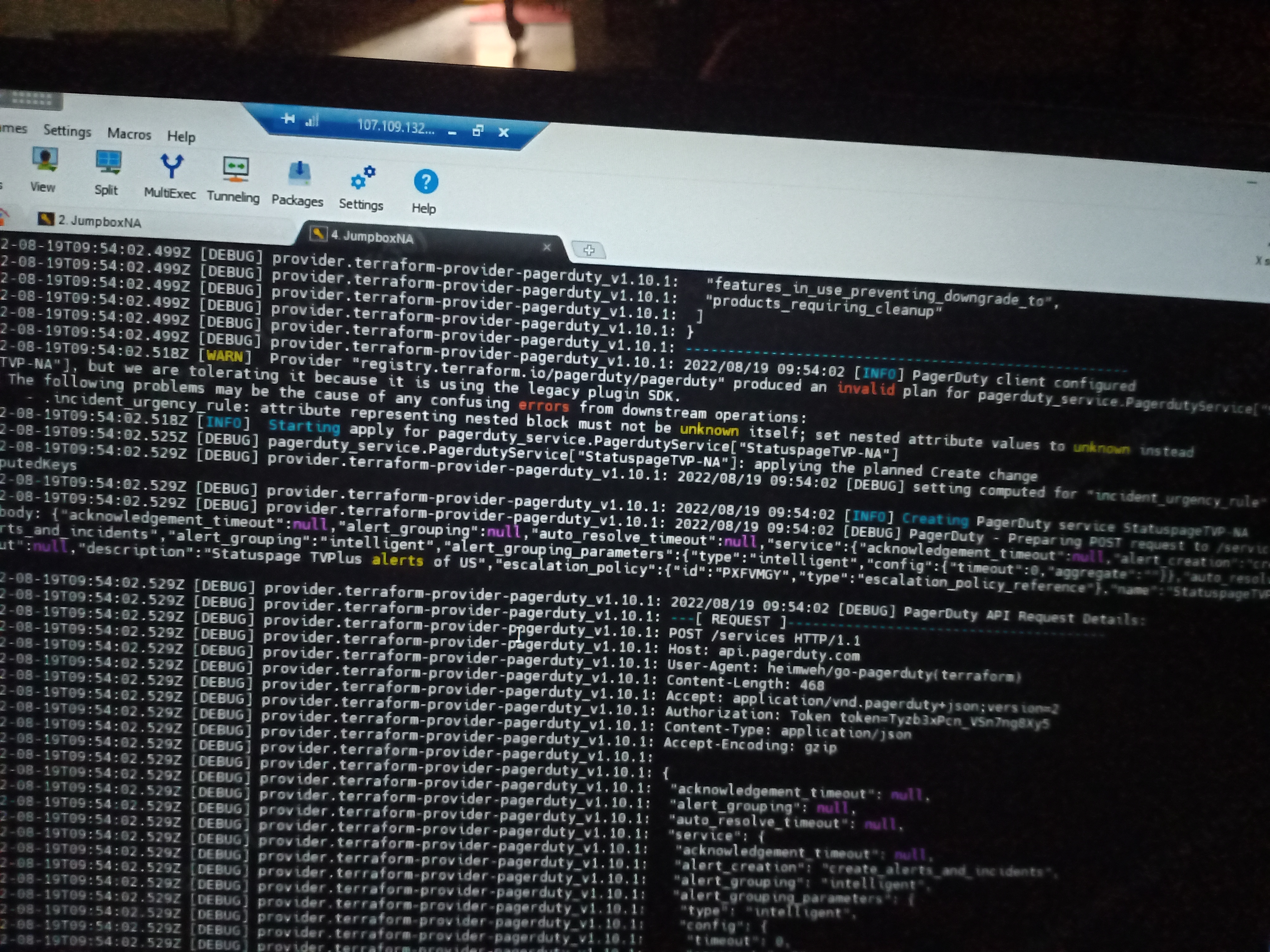Add a new terminal tab with plus button

[589, 250]
